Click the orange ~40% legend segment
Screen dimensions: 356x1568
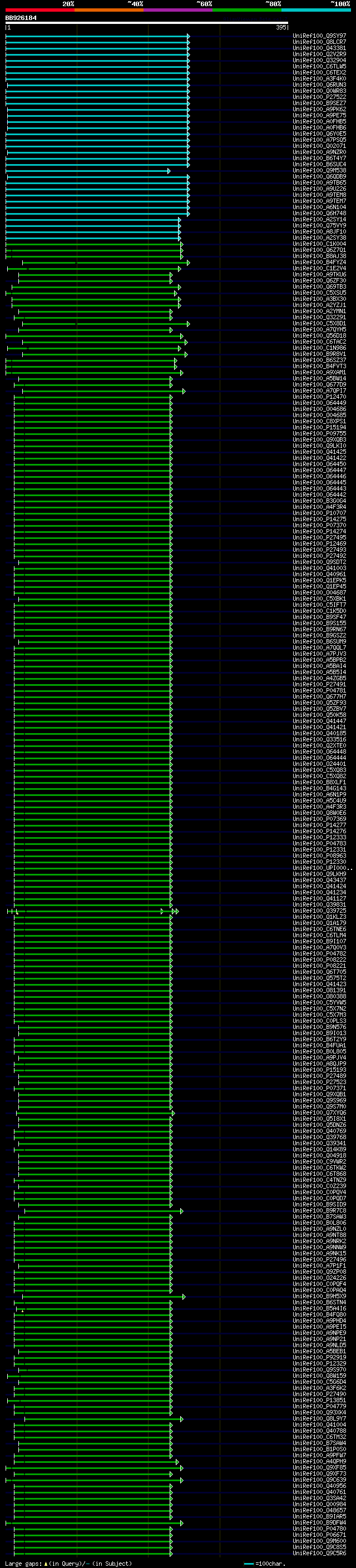109,10
